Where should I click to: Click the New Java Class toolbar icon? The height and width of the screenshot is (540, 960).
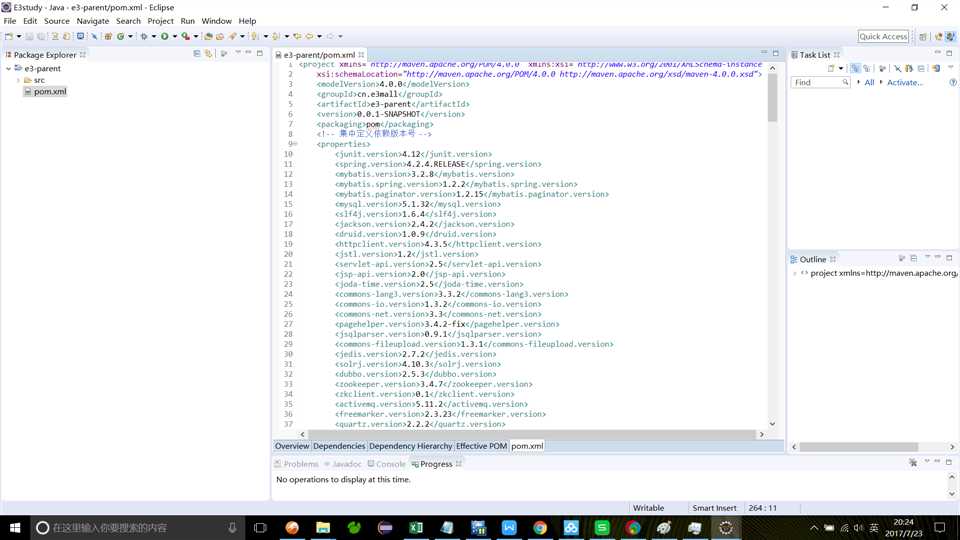pyautogui.click(x=120, y=36)
